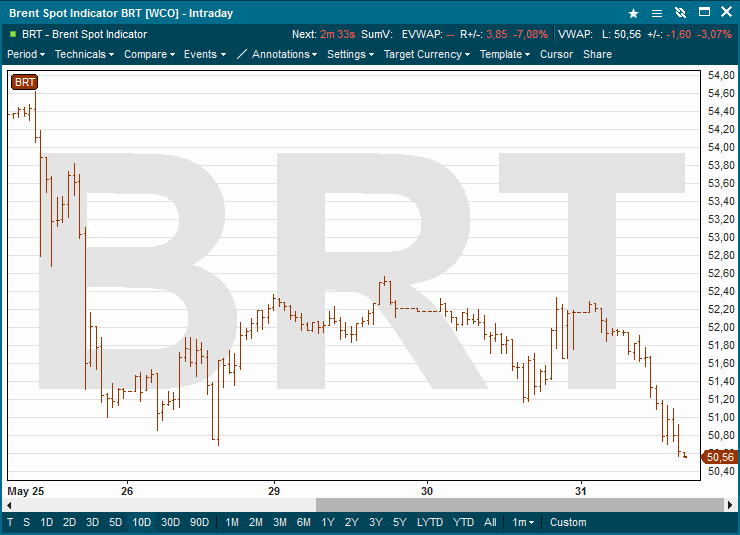The image size is (740, 535).
Task: Switch to 3D range
Action: pos(92,522)
